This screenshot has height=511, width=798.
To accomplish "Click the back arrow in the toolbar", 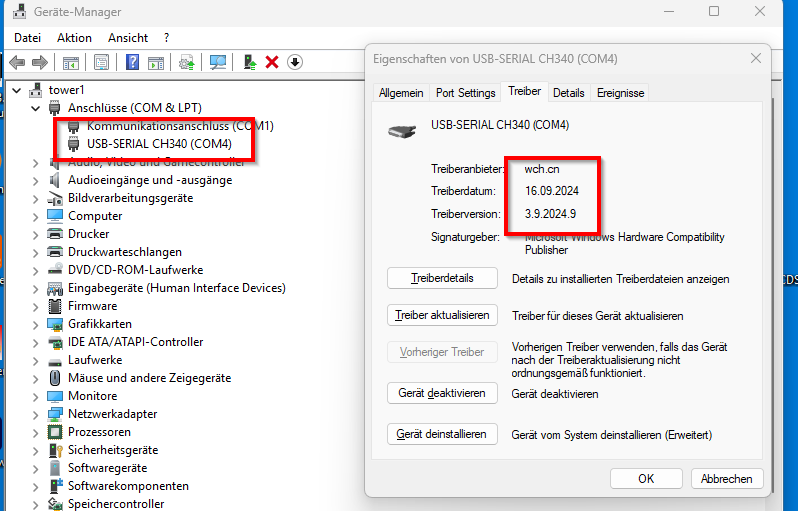I will (16, 62).
